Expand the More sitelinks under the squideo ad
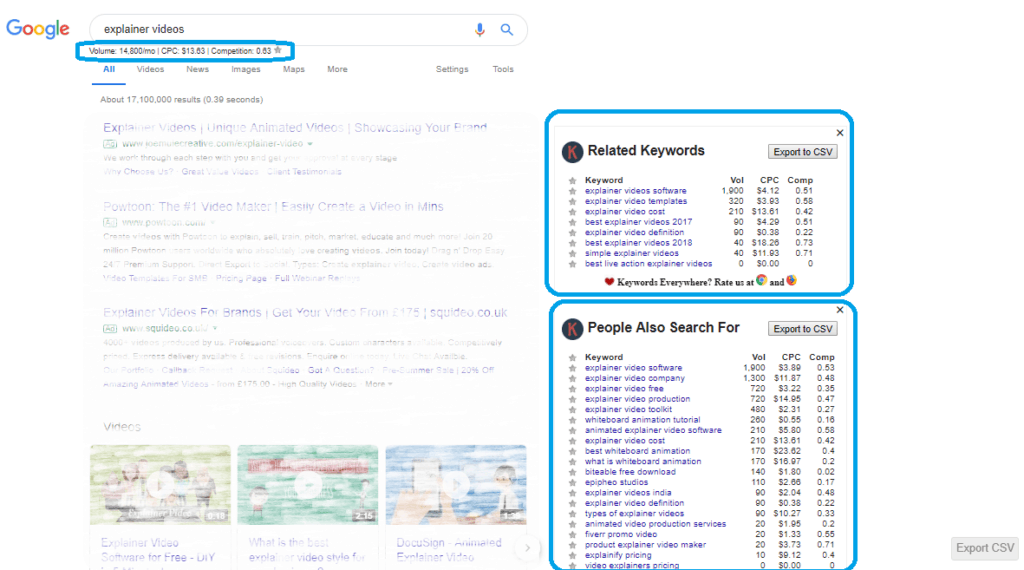This screenshot has height=570, width=1024. tap(379, 384)
